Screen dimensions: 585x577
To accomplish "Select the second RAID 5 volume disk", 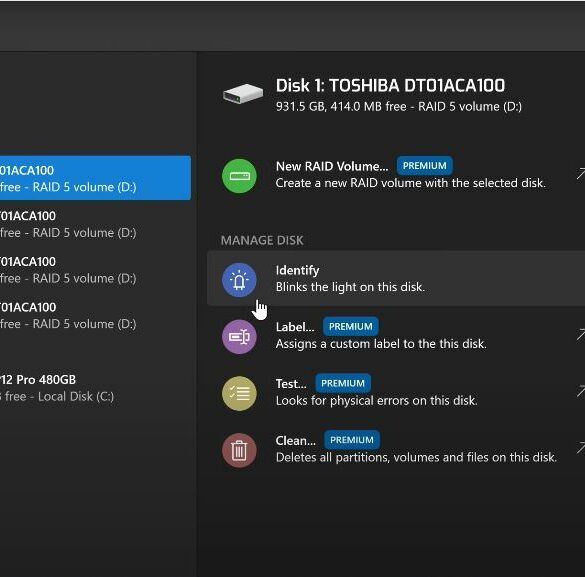I will pos(96,224).
